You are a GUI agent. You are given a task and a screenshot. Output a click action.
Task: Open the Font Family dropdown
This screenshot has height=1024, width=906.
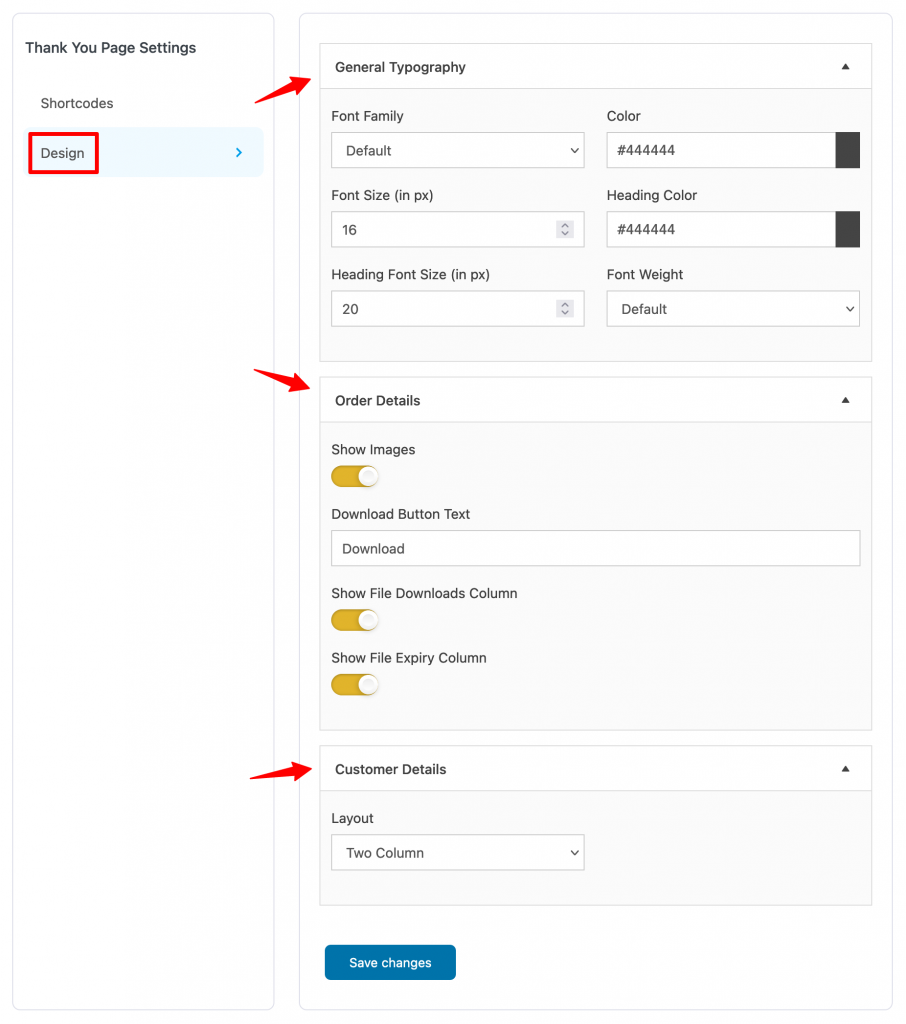click(x=457, y=150)
